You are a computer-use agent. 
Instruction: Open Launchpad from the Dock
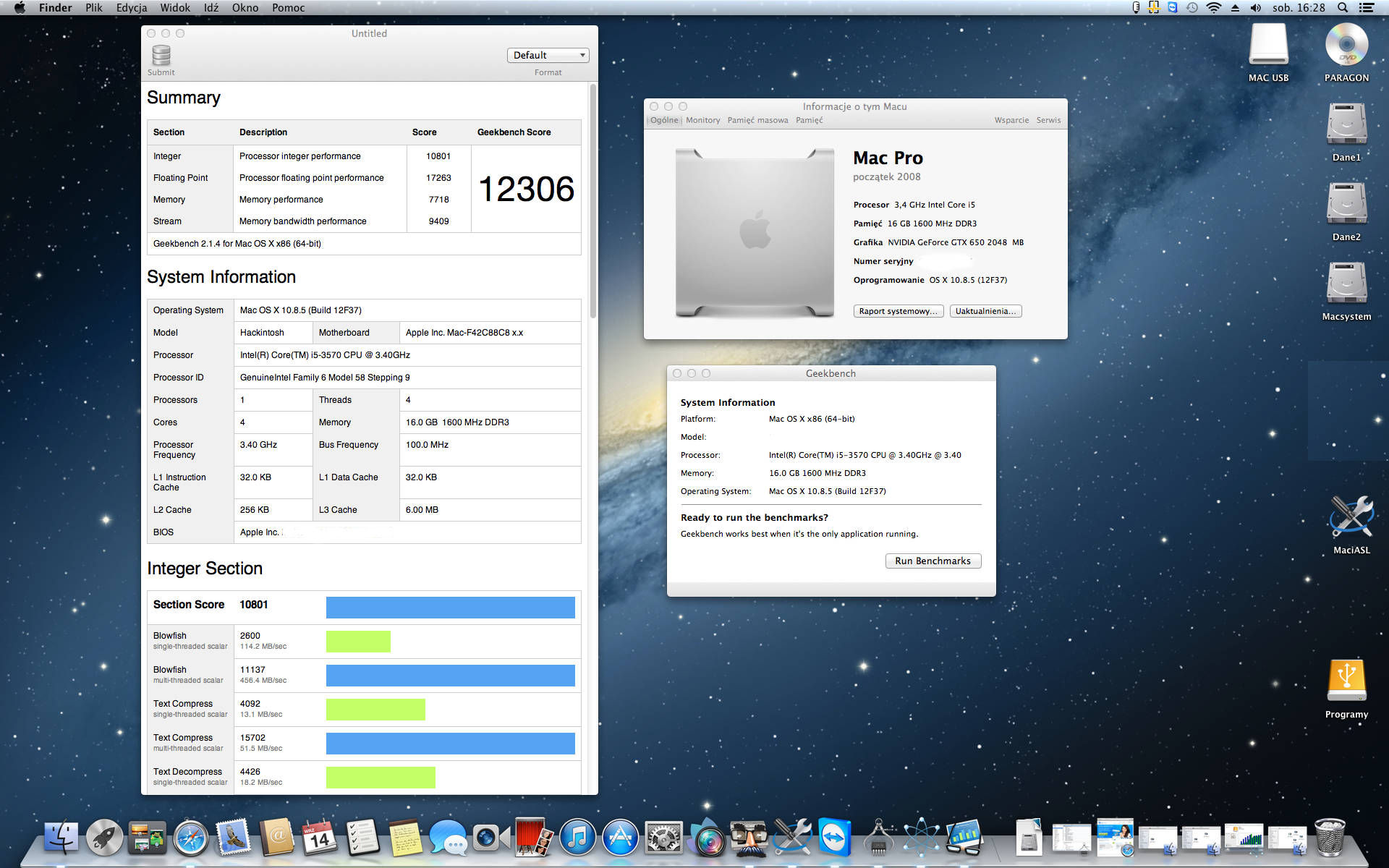point(104,838)
